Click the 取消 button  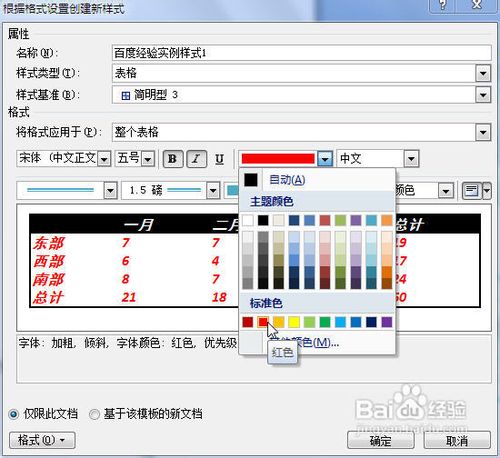coord(457,440)
